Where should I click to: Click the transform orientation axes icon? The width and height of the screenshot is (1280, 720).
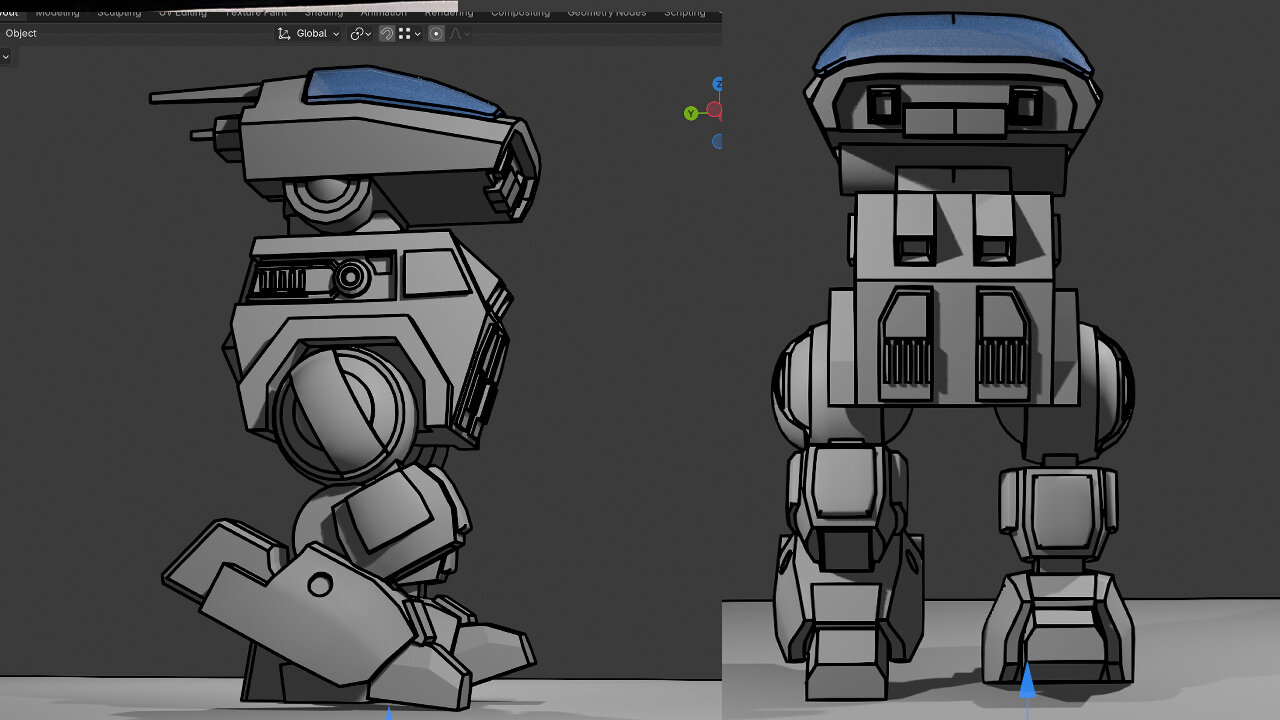click(x=284, y=33)
